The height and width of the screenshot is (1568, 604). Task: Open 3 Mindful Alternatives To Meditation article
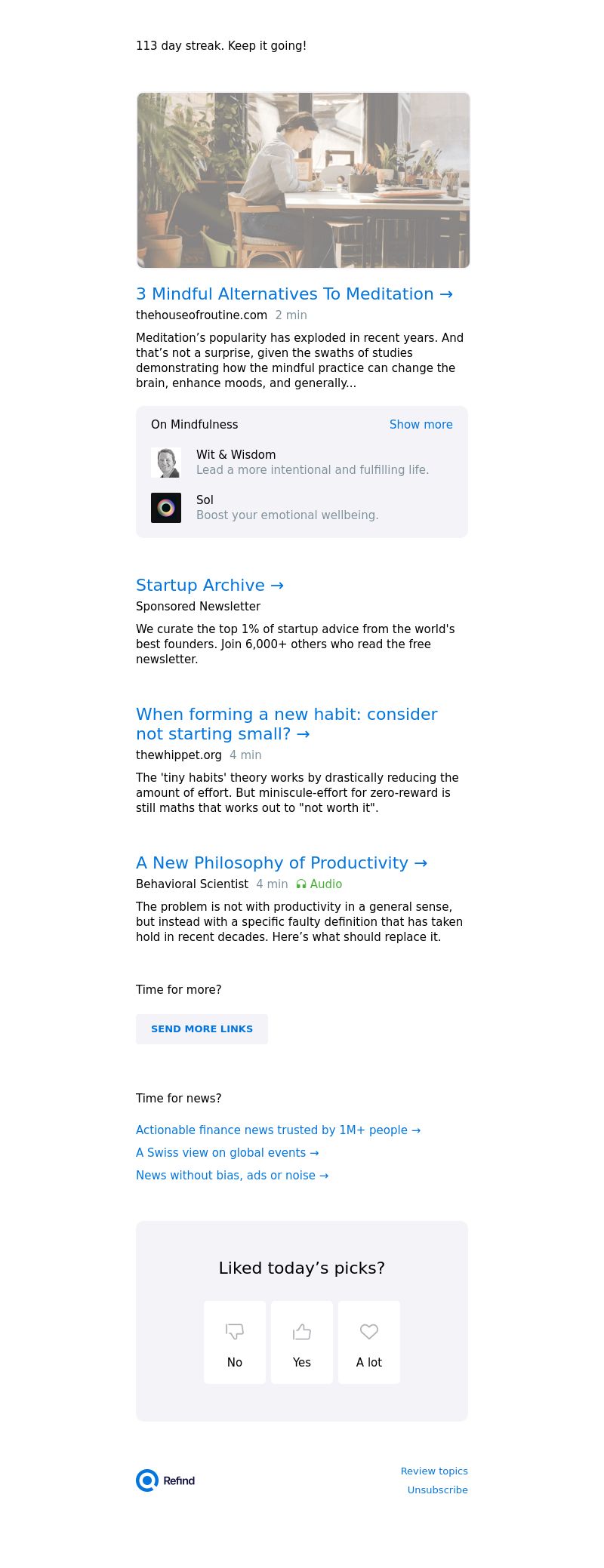click(x=294, y=294)
